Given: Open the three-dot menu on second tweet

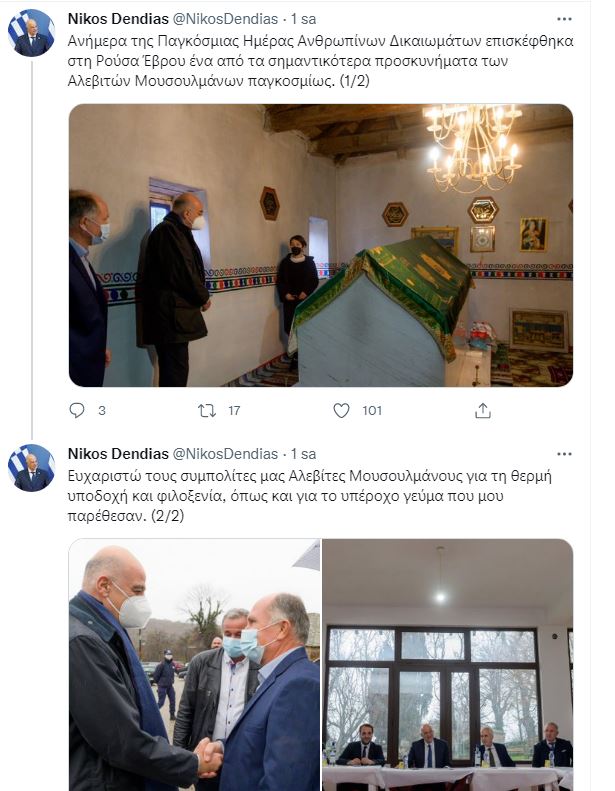Looking at the screenshot, I should point(564,454).
